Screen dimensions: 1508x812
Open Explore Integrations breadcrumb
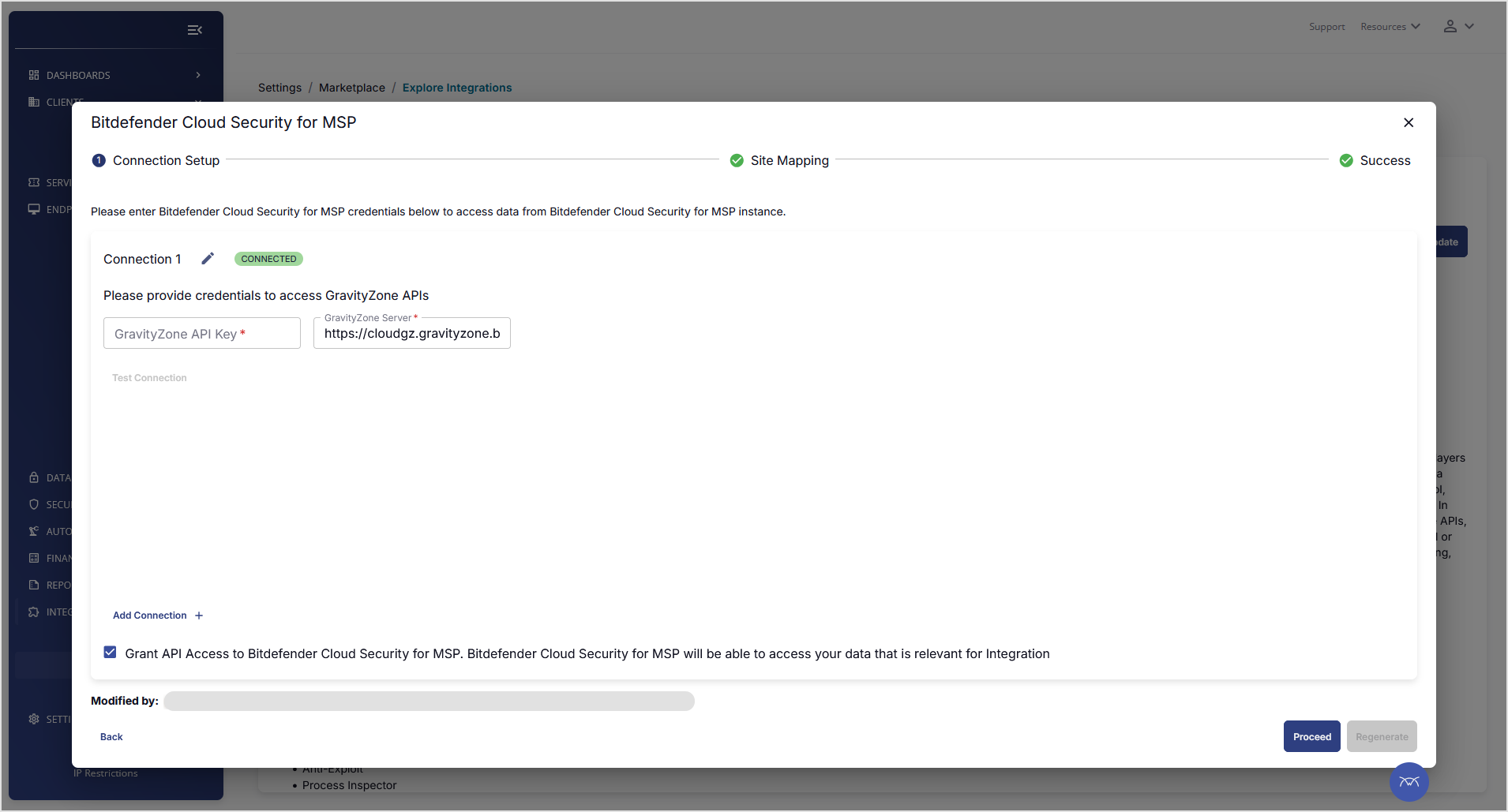[x=457, y=88]
